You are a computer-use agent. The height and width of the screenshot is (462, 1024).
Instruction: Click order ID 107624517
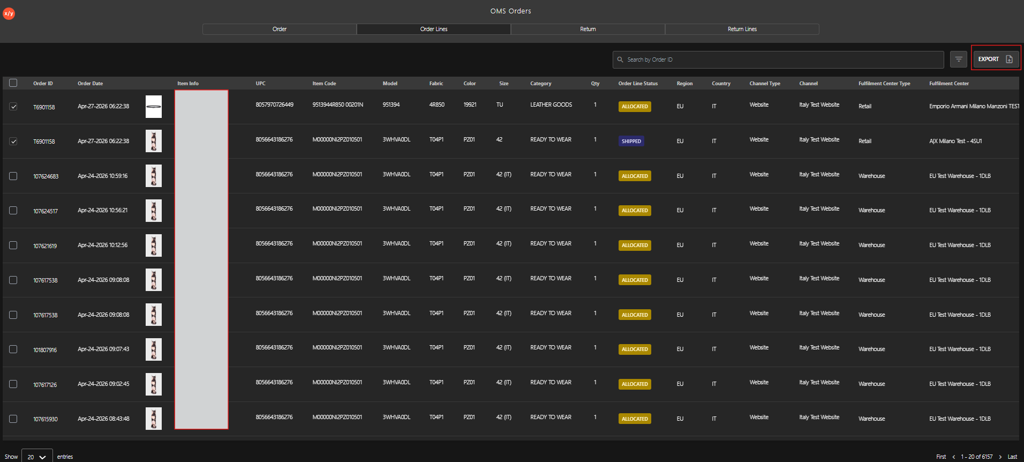pyautogui.click(x=45, y=211)
